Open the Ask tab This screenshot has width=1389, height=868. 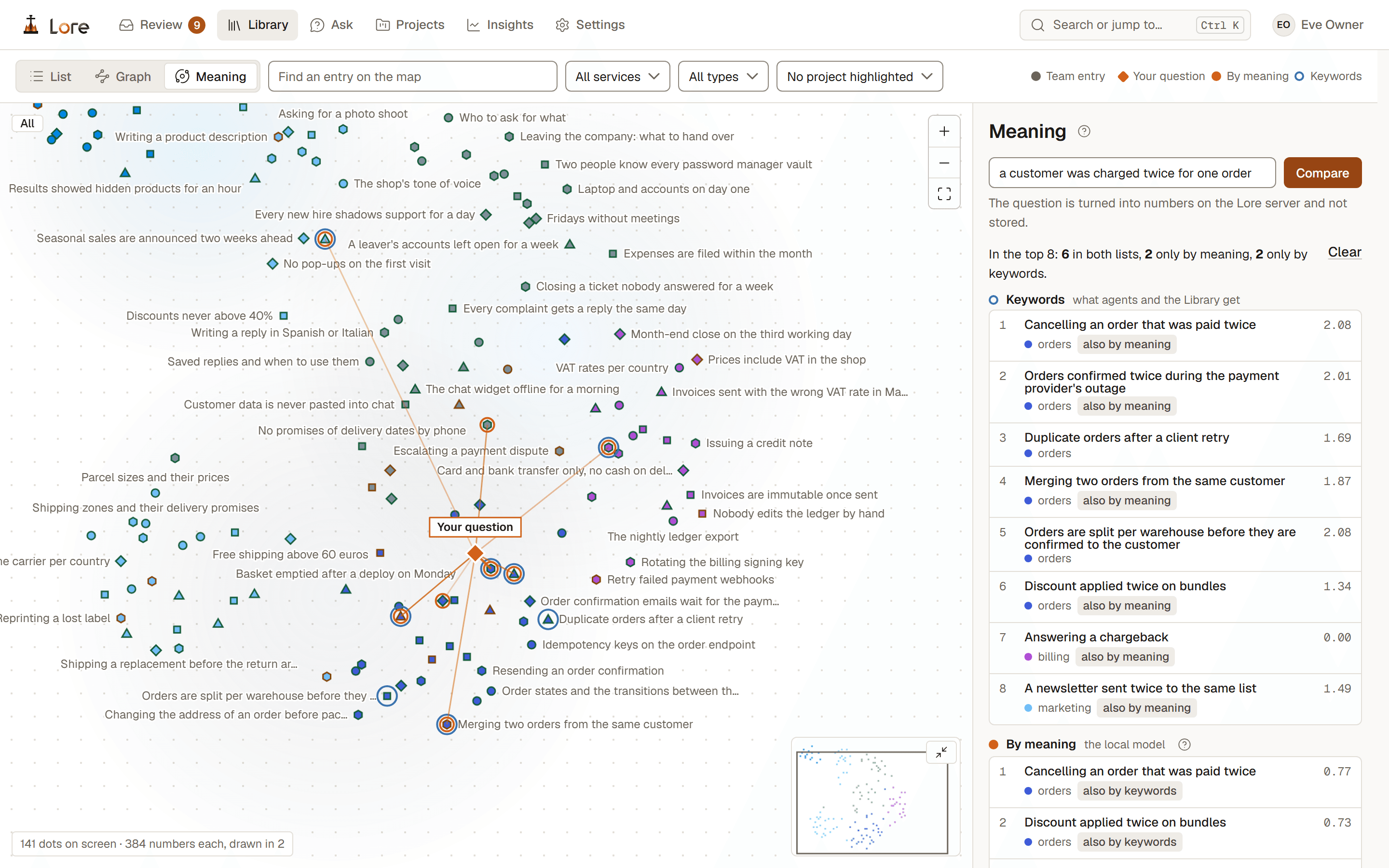[332, 25]
